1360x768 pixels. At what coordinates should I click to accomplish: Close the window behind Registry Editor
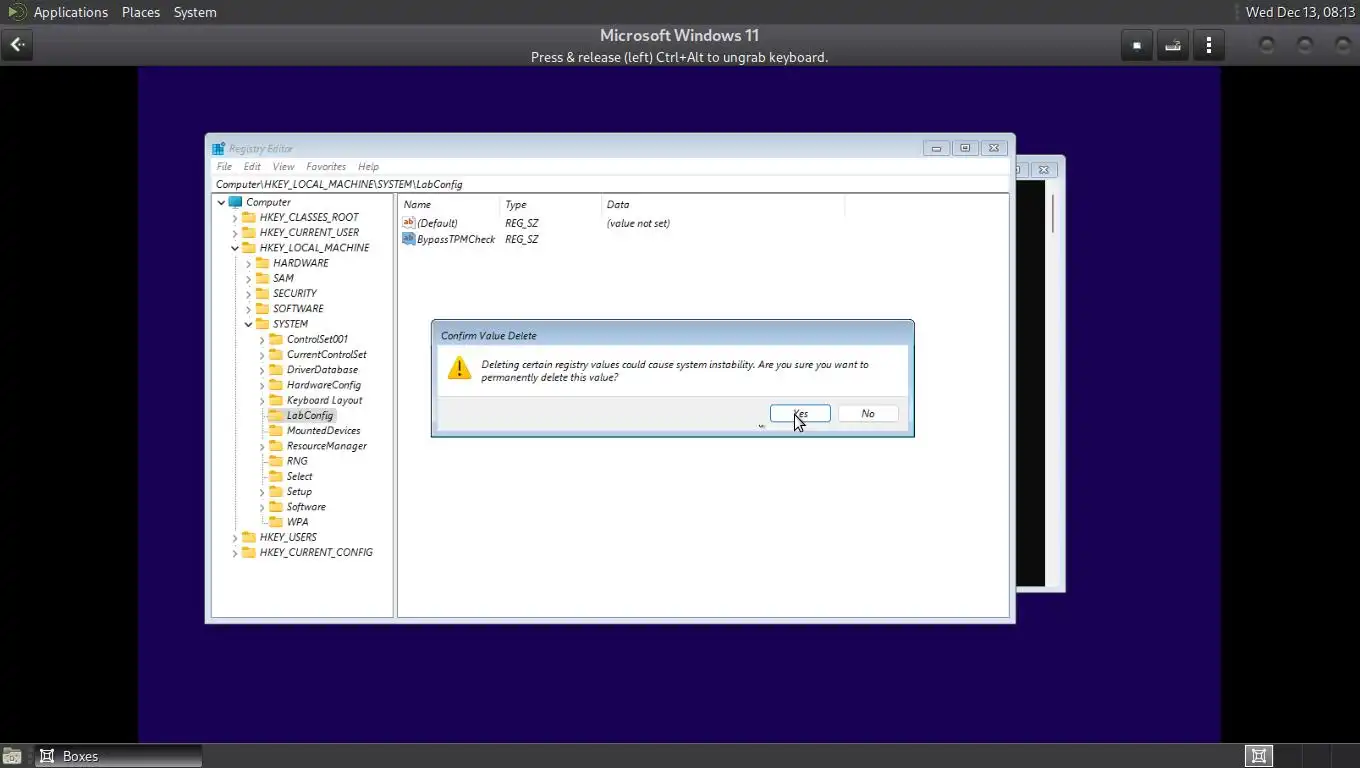[x=1043, y=170]
